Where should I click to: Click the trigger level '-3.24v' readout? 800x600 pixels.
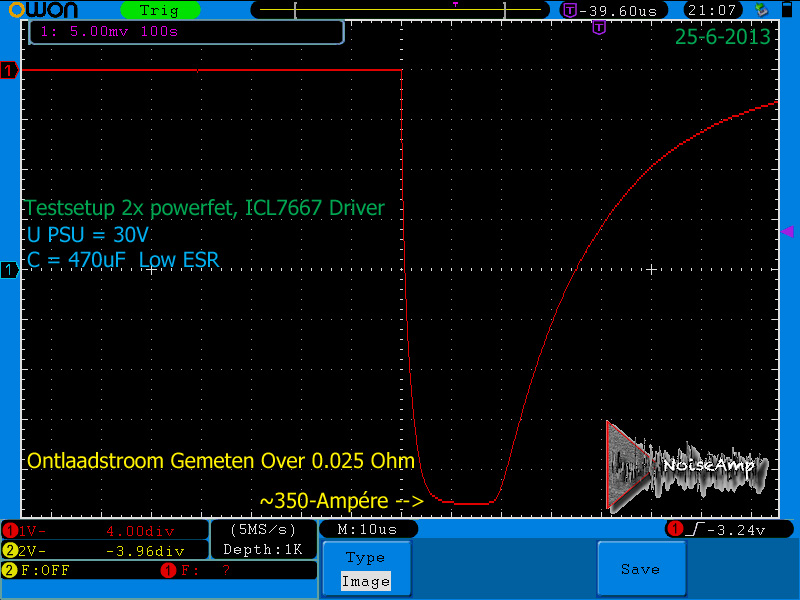(737, 531)
